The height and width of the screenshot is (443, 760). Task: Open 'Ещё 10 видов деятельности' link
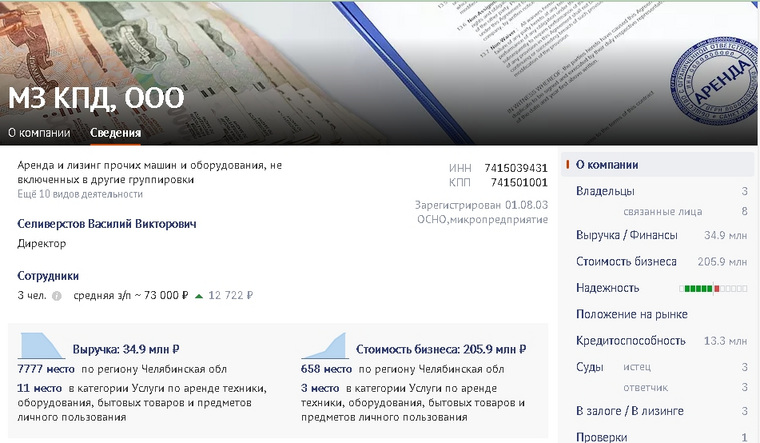80,194
